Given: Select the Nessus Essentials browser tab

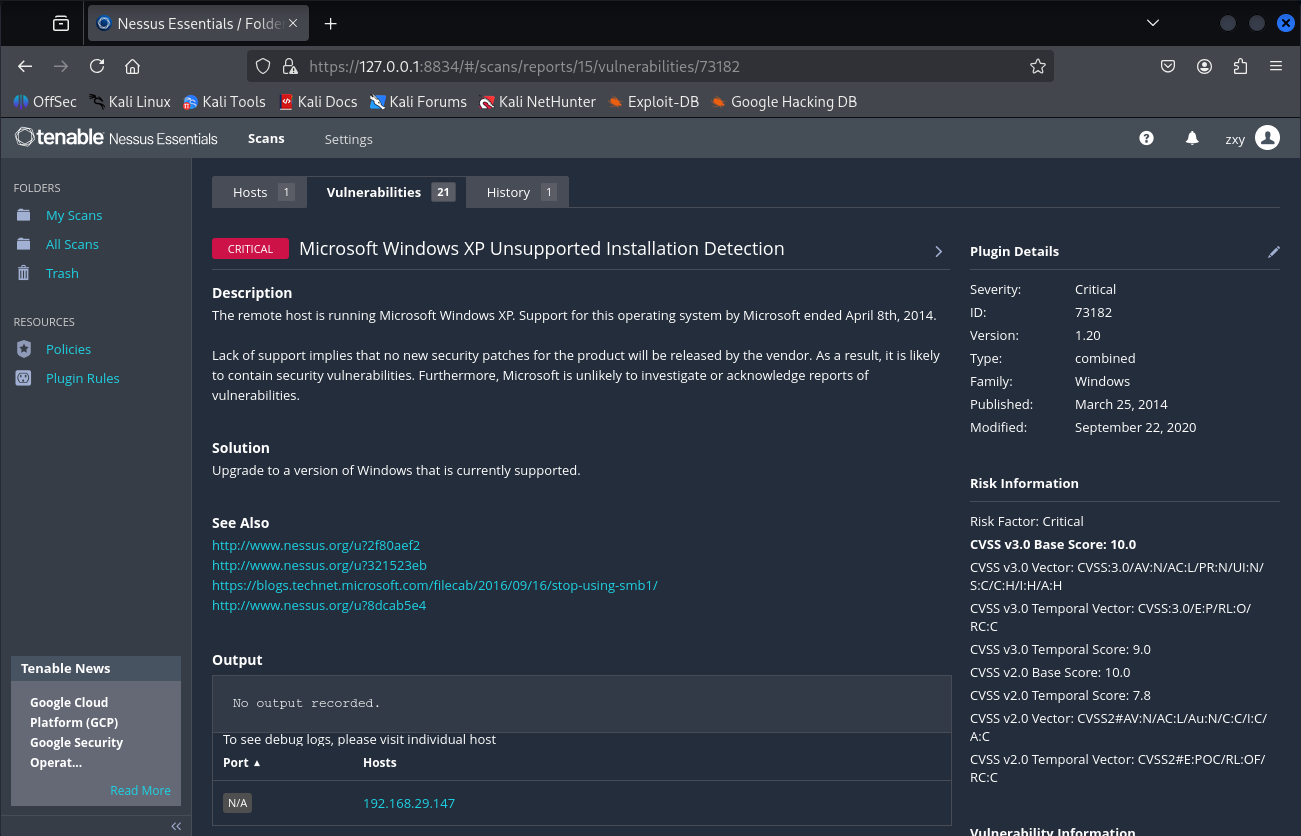Looking at the screenshot, I should click(x=198, y=23).
